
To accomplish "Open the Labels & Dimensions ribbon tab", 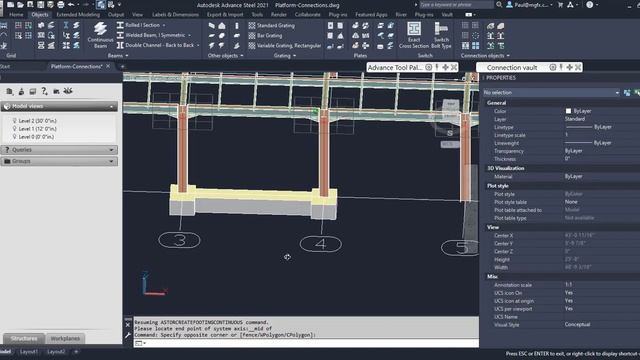I will [175, 15].
